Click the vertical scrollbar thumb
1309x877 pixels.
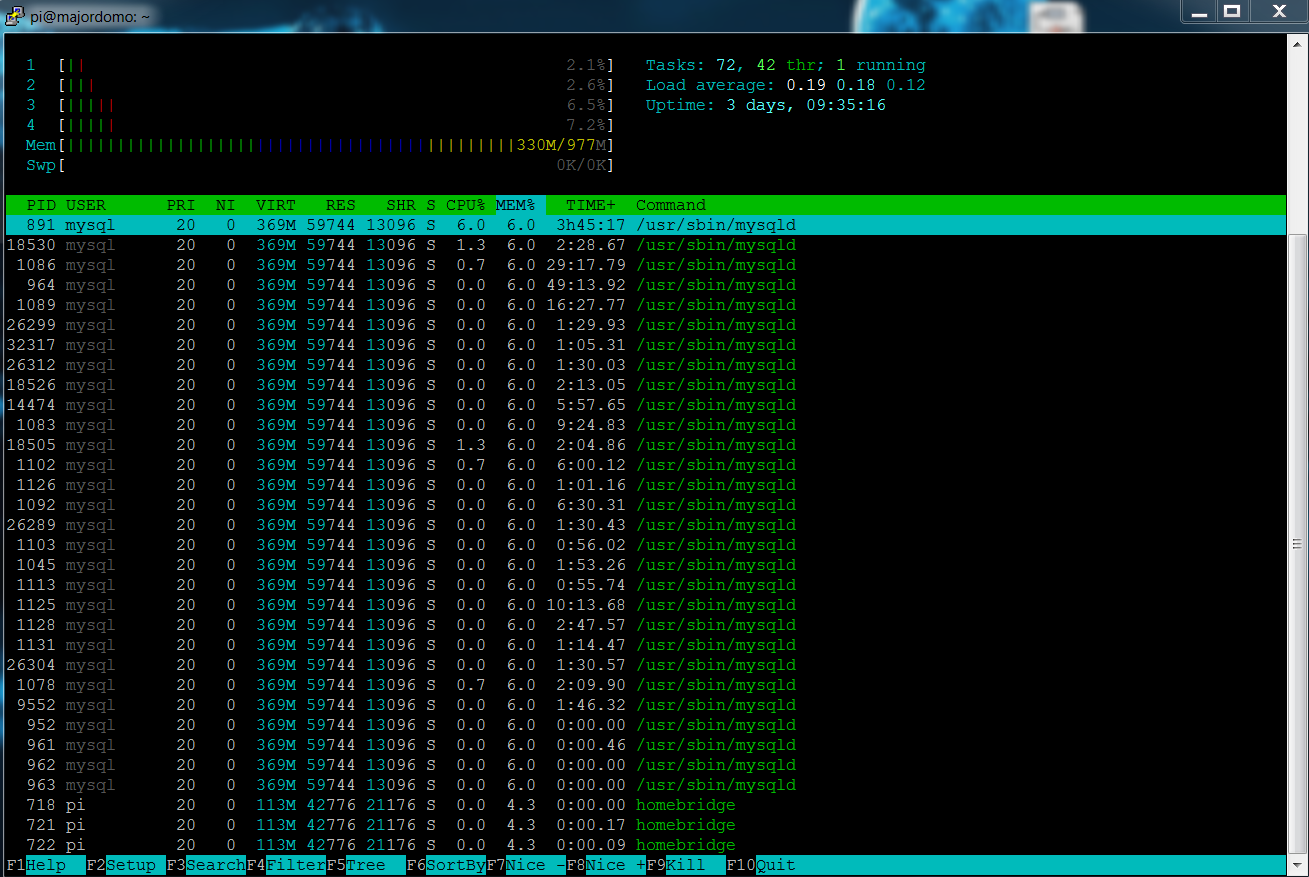click(x=1297, y=544)
